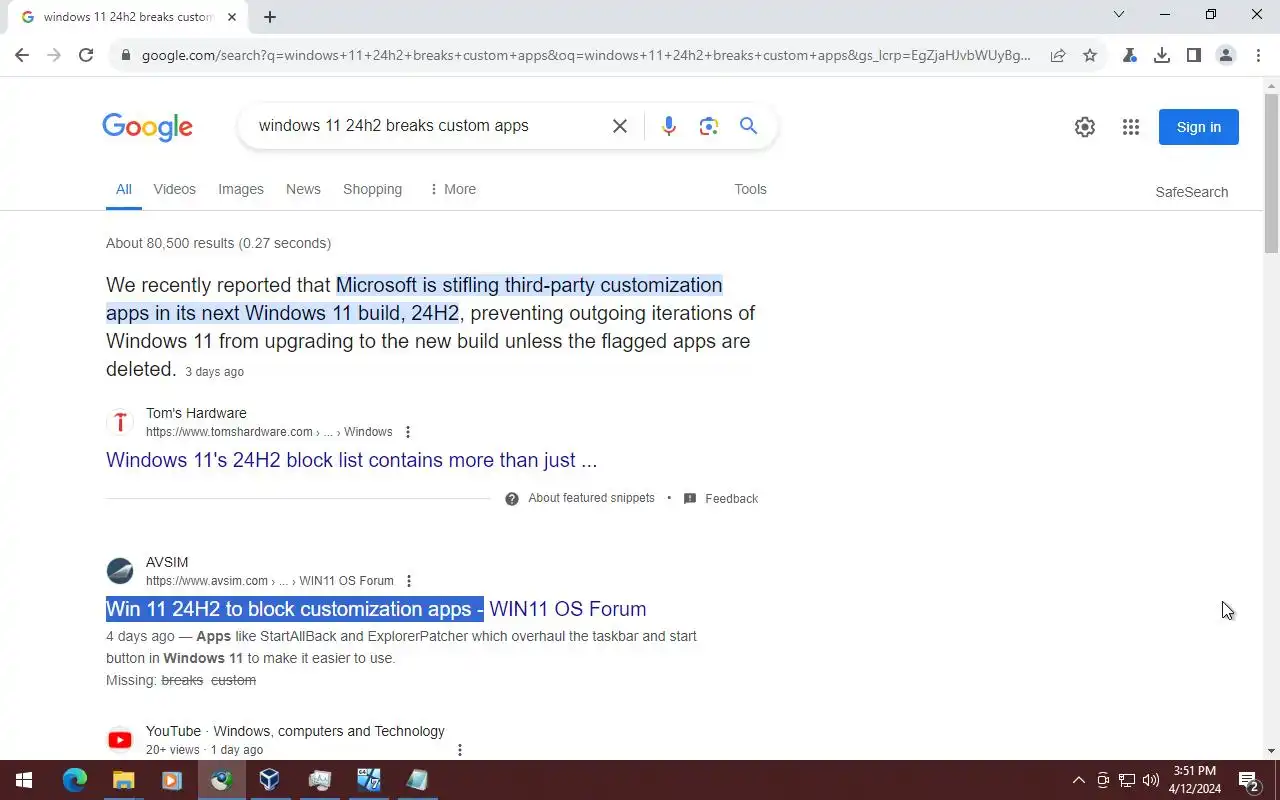Screen dimensions: 1280x800
Task: Open more options for the AVSIM result
Action: point(408,581)
